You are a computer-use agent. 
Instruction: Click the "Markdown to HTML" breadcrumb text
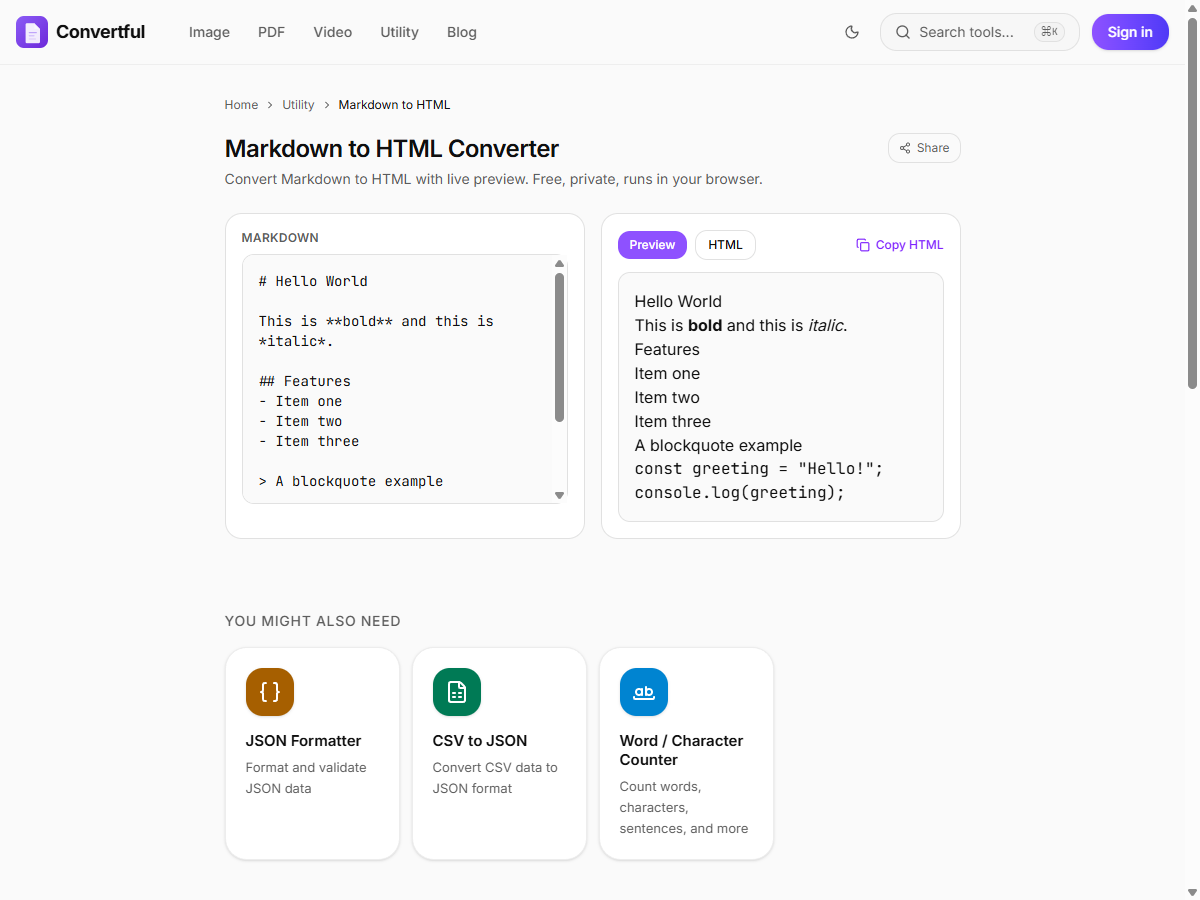pos(394,105)
